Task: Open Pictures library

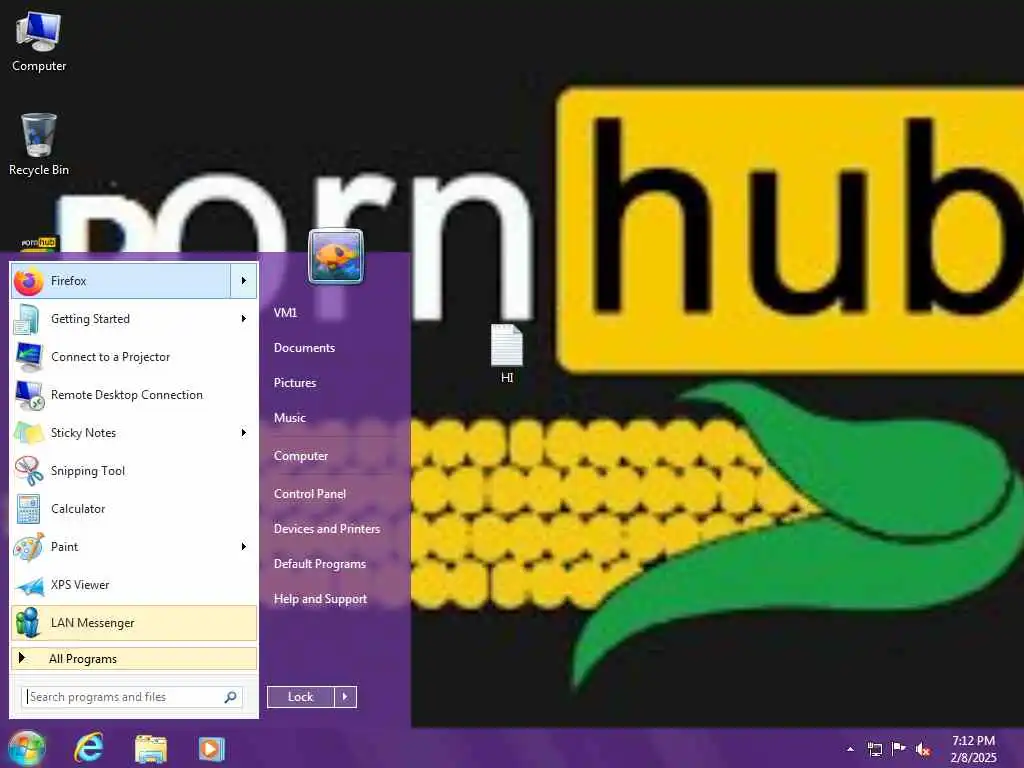Action: pos(295,383)
